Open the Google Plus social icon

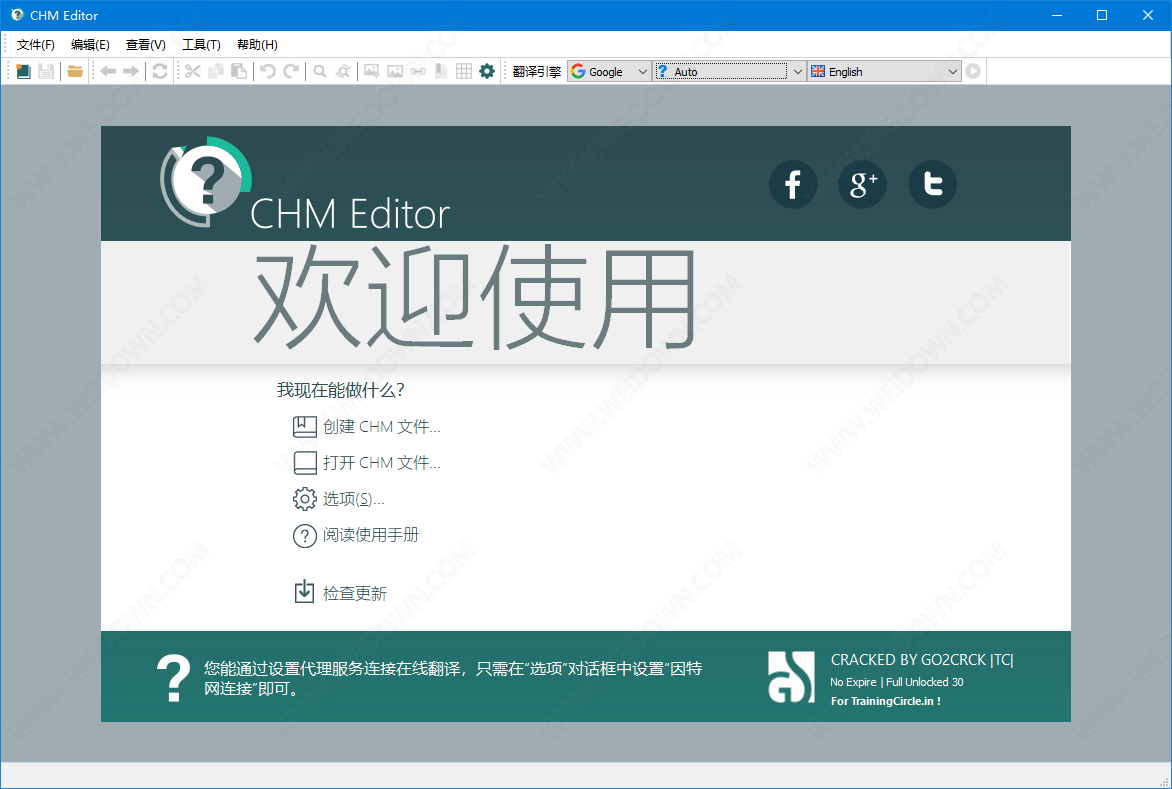[x=862, y=185]
